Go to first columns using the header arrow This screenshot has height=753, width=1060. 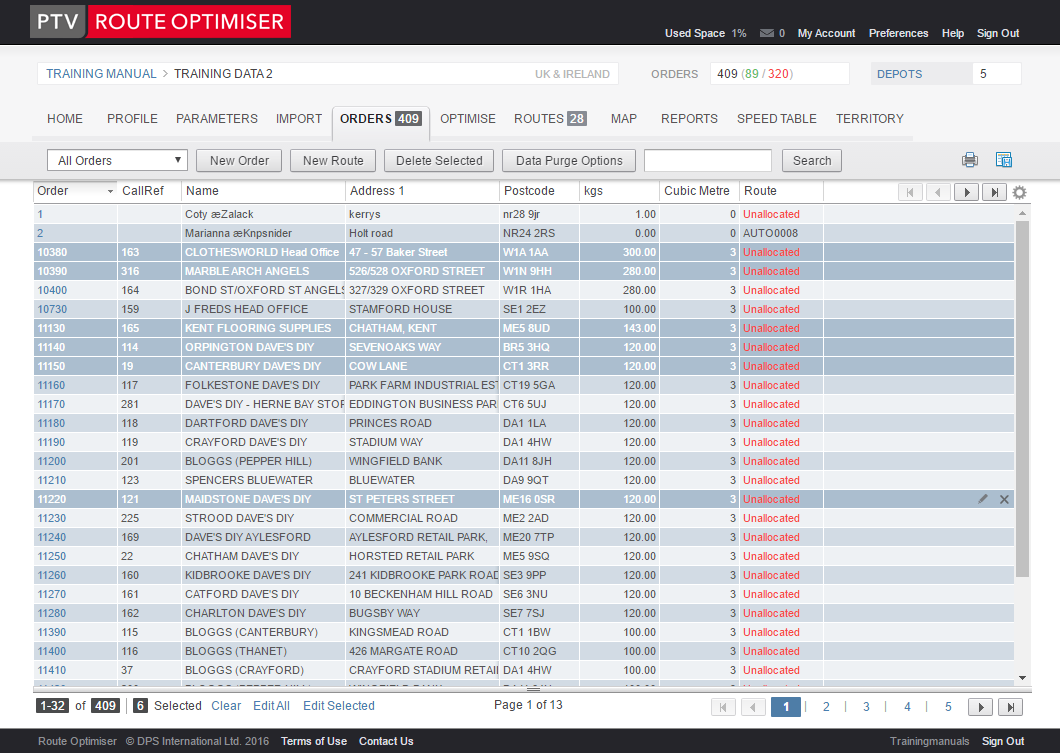[911, 193]
